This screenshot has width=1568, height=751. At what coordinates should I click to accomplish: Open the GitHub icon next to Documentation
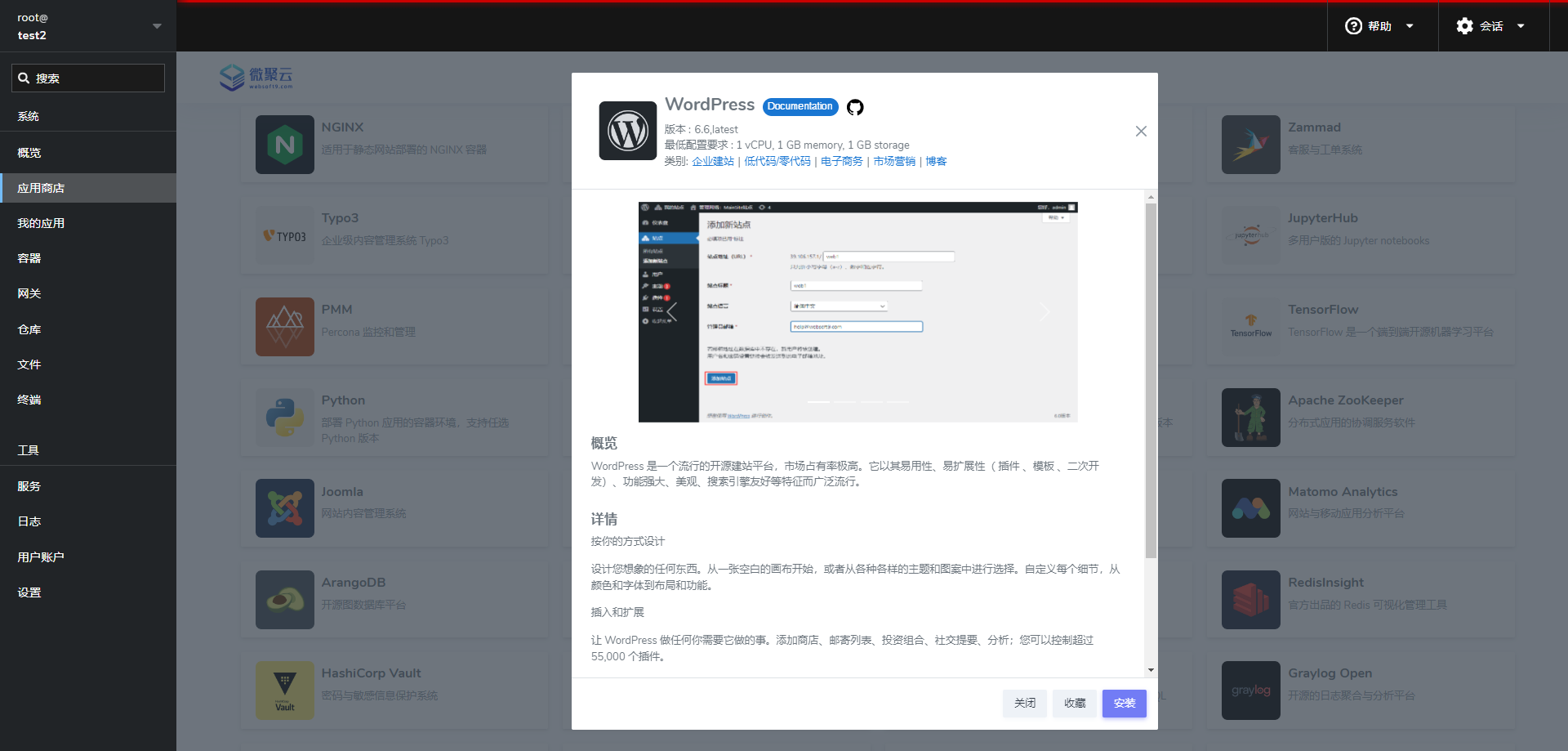[x=855, y=107]
